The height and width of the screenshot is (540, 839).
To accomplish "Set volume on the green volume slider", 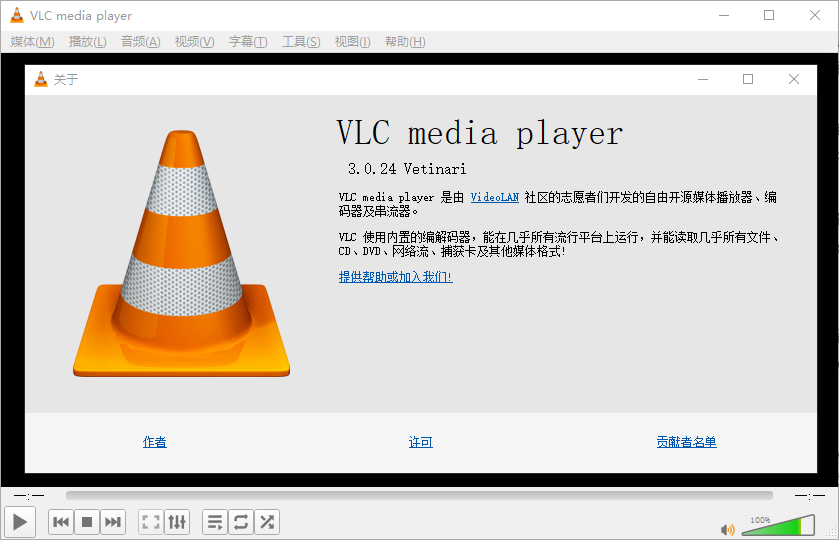I will coord(778,526).
